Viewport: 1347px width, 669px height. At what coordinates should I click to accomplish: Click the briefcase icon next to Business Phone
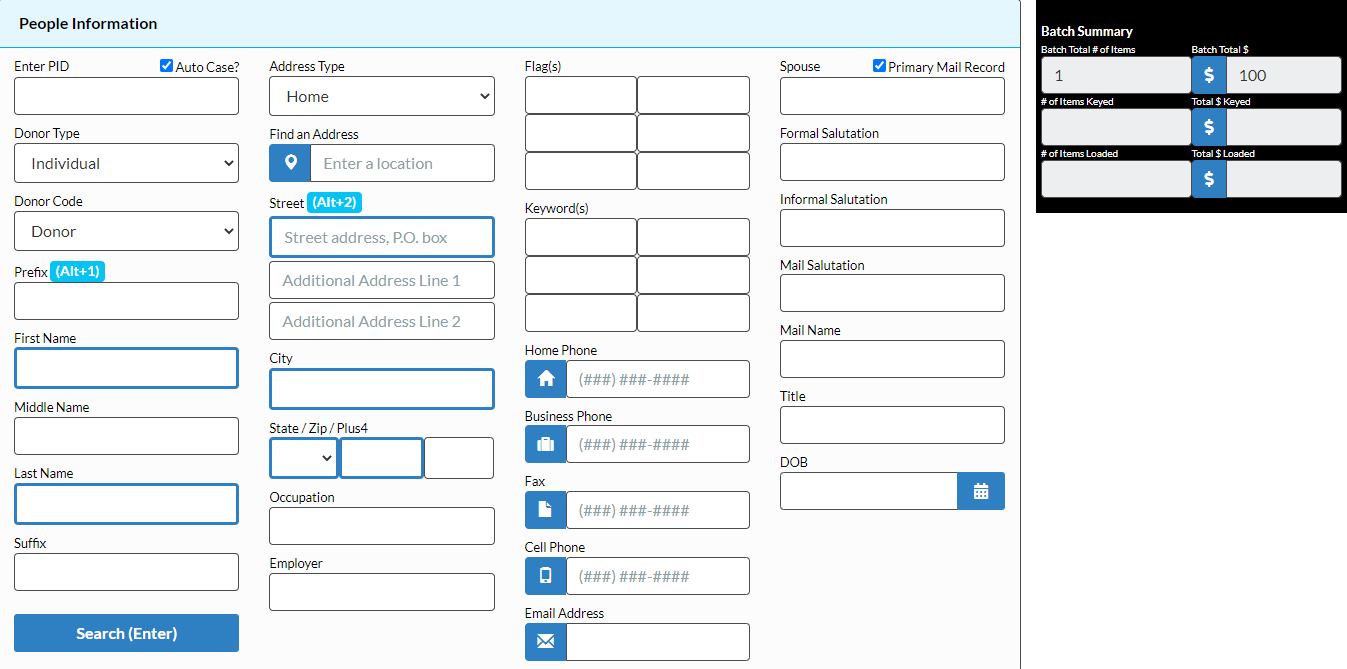point(545,444)
